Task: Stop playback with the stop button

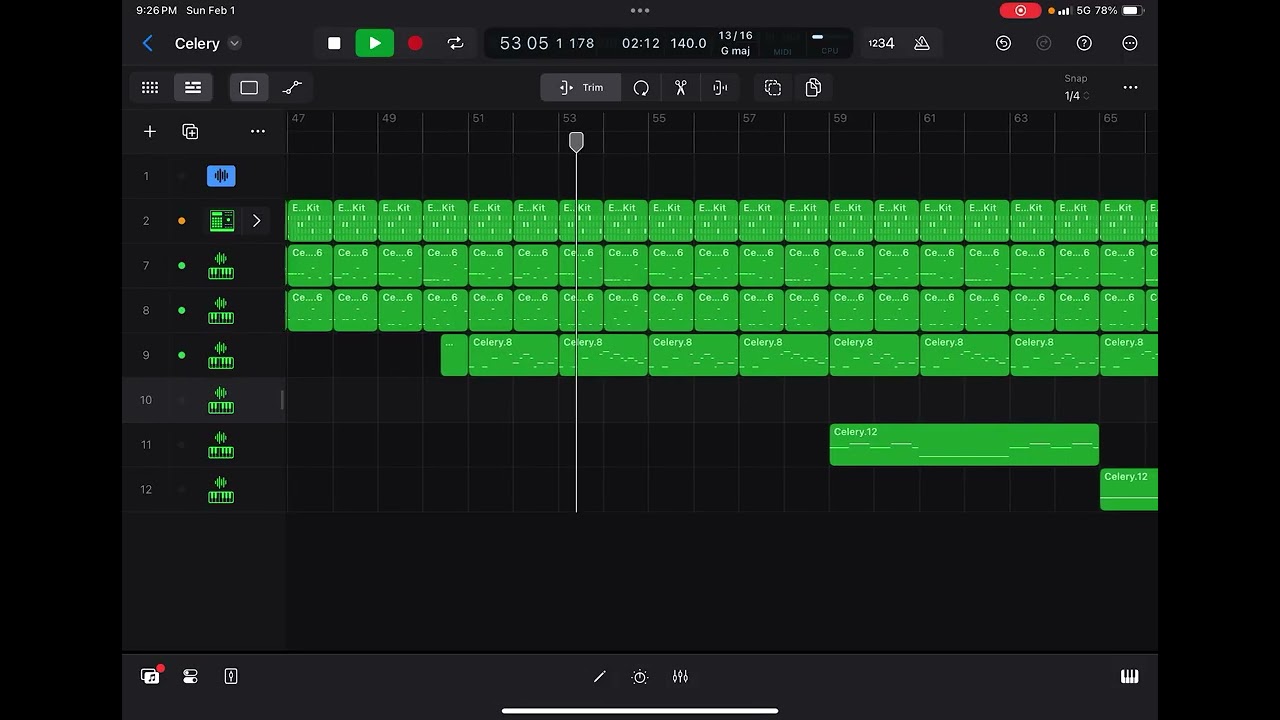Action: (x=334, y=43)
